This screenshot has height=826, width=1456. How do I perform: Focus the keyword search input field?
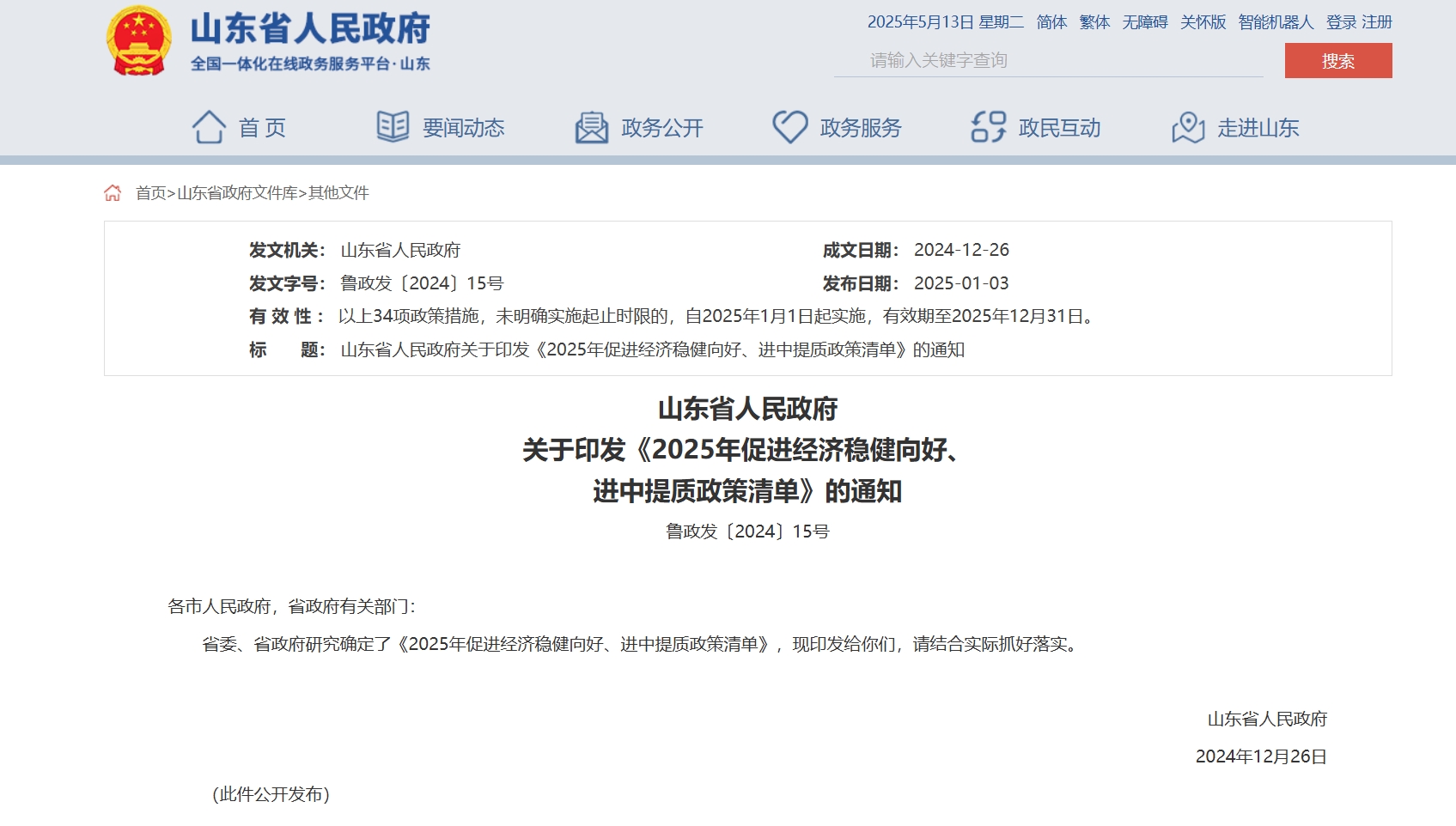[x=1048, y=61]
